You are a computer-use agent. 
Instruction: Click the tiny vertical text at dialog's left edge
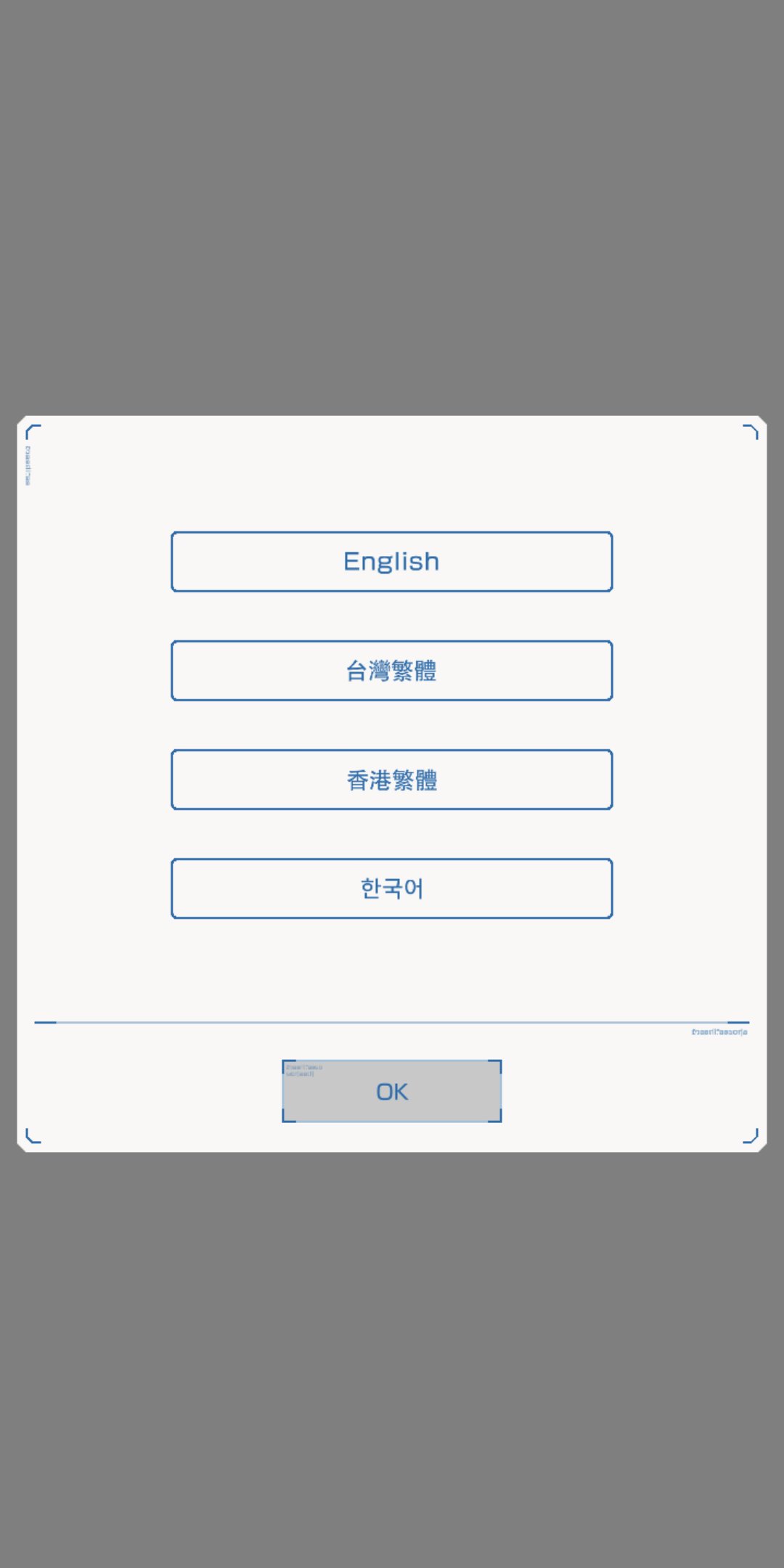click(x=28, y=465)
